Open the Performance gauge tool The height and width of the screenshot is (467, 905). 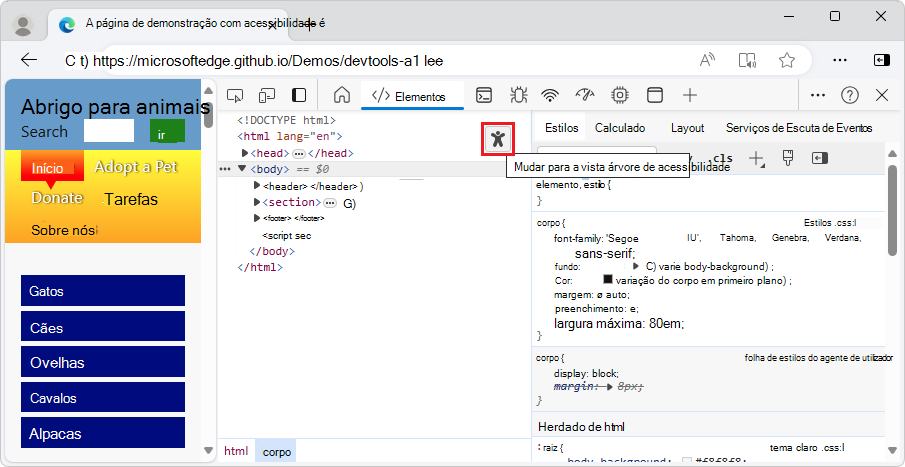(x=585, y=95)
